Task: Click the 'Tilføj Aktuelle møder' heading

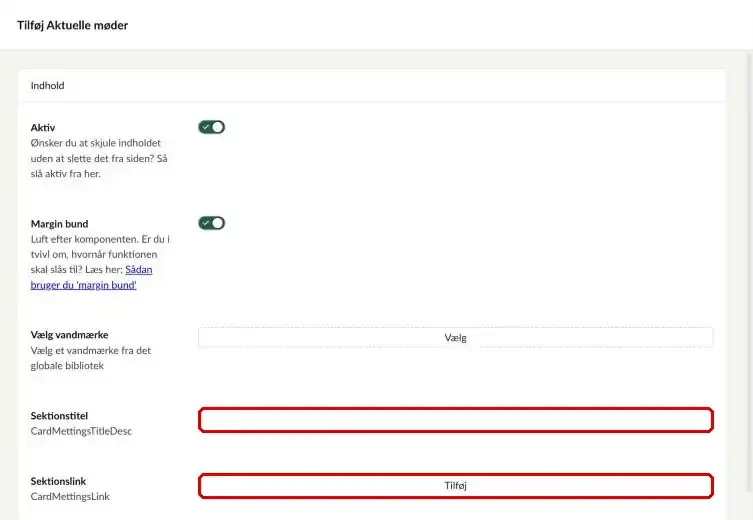Action: click(73, 25)
